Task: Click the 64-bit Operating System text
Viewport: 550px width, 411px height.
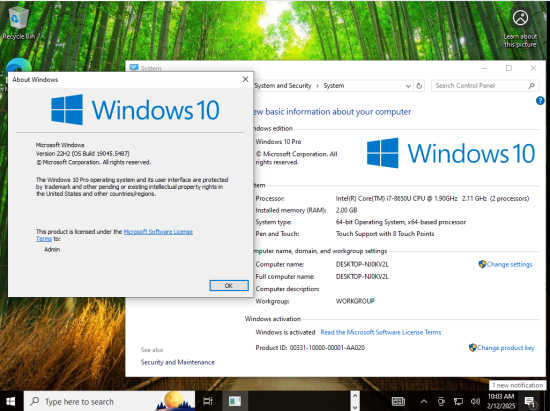Action: (x=401, y=222)
